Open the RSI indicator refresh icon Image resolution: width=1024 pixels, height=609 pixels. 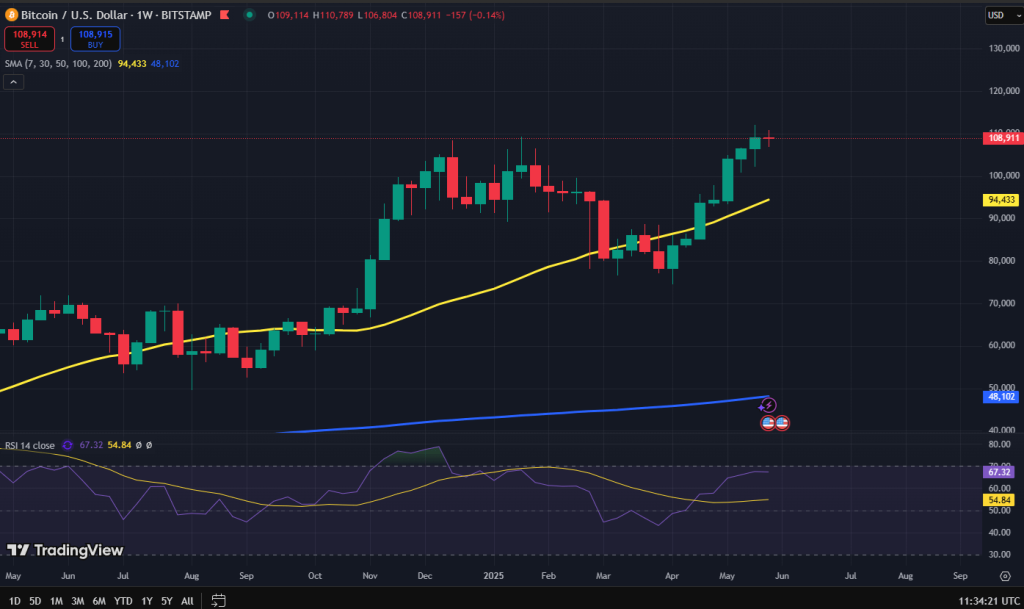pos(67,445)
